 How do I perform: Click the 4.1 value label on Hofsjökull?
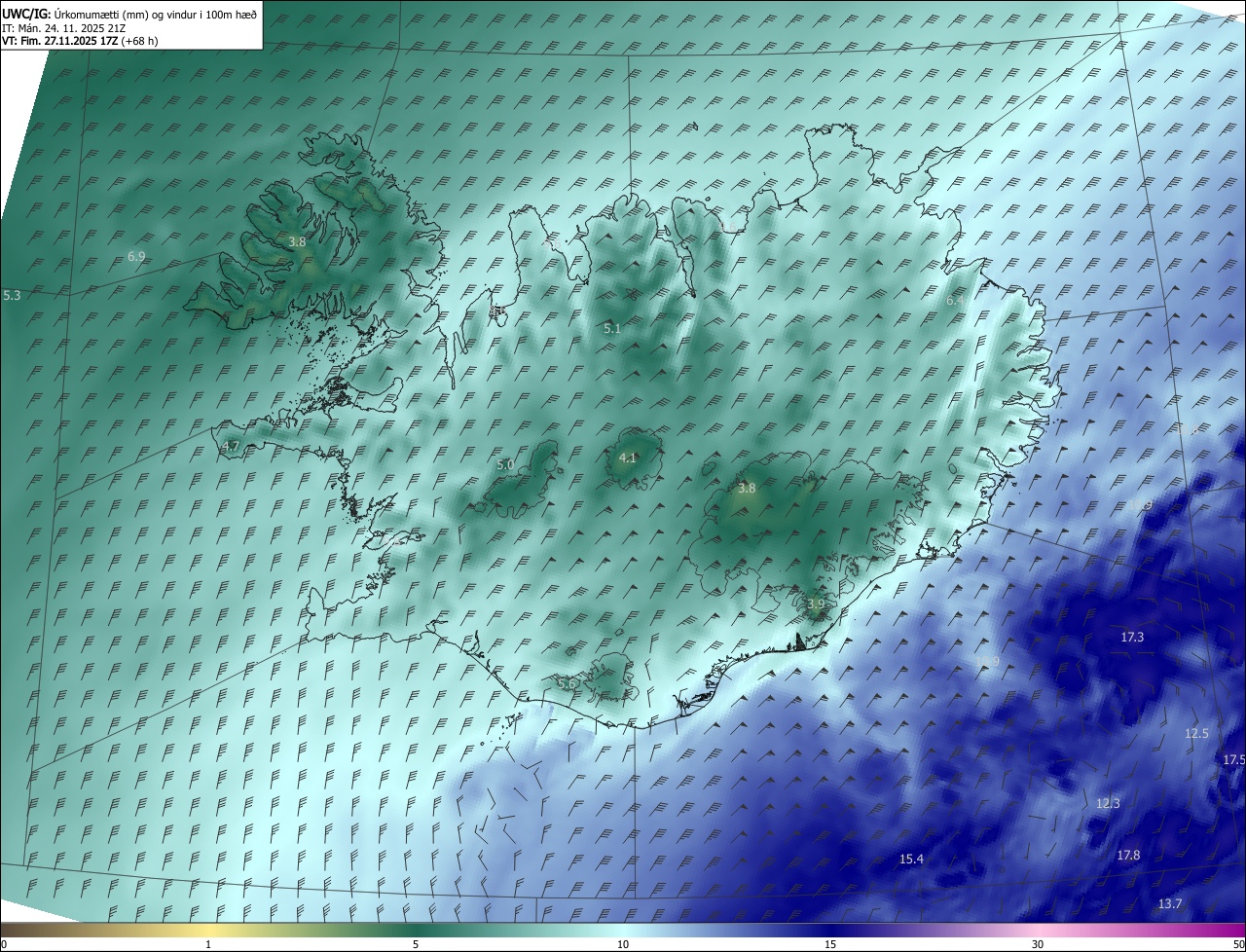[x=628, y=458]
